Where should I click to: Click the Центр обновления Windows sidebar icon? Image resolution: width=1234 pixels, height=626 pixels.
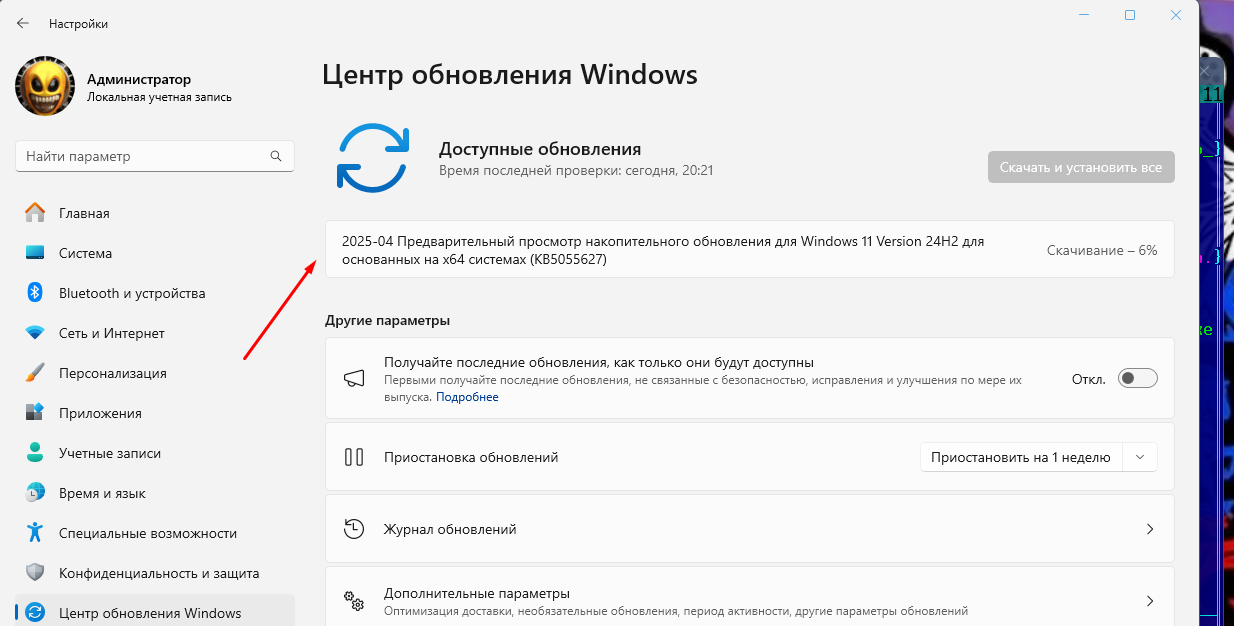[35, 613]
